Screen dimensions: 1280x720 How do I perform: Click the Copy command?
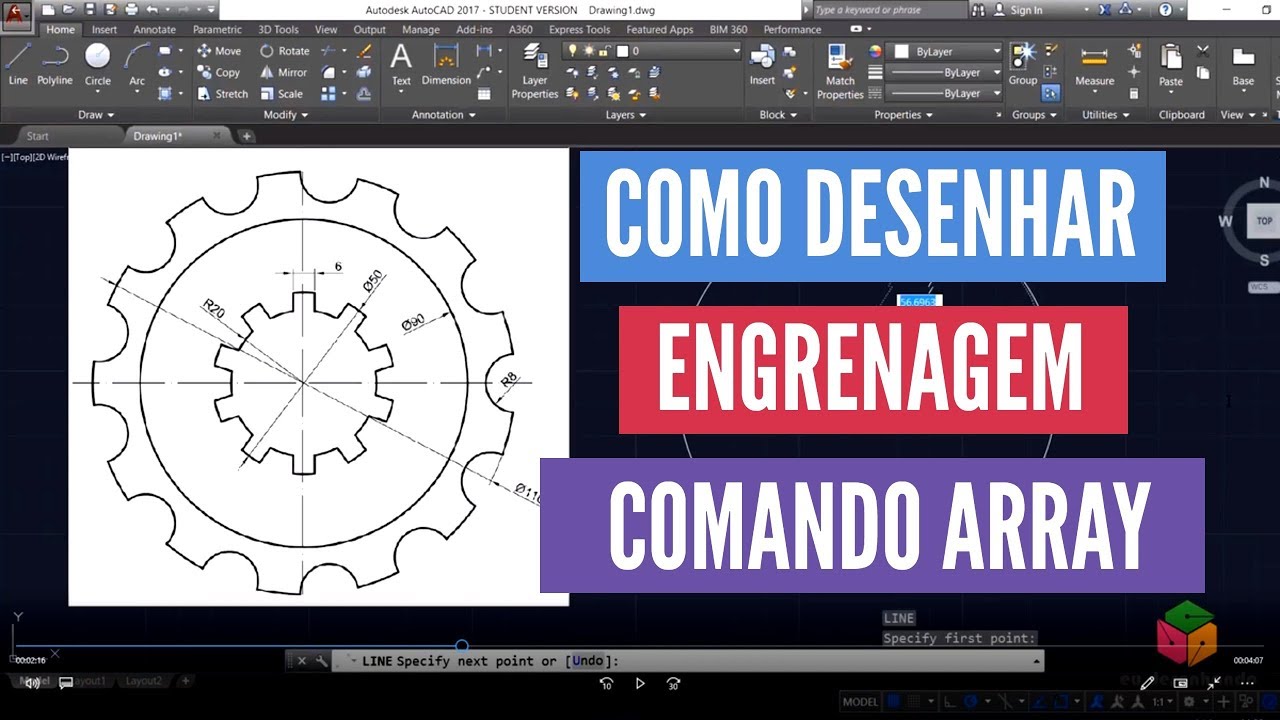point(219,72)
